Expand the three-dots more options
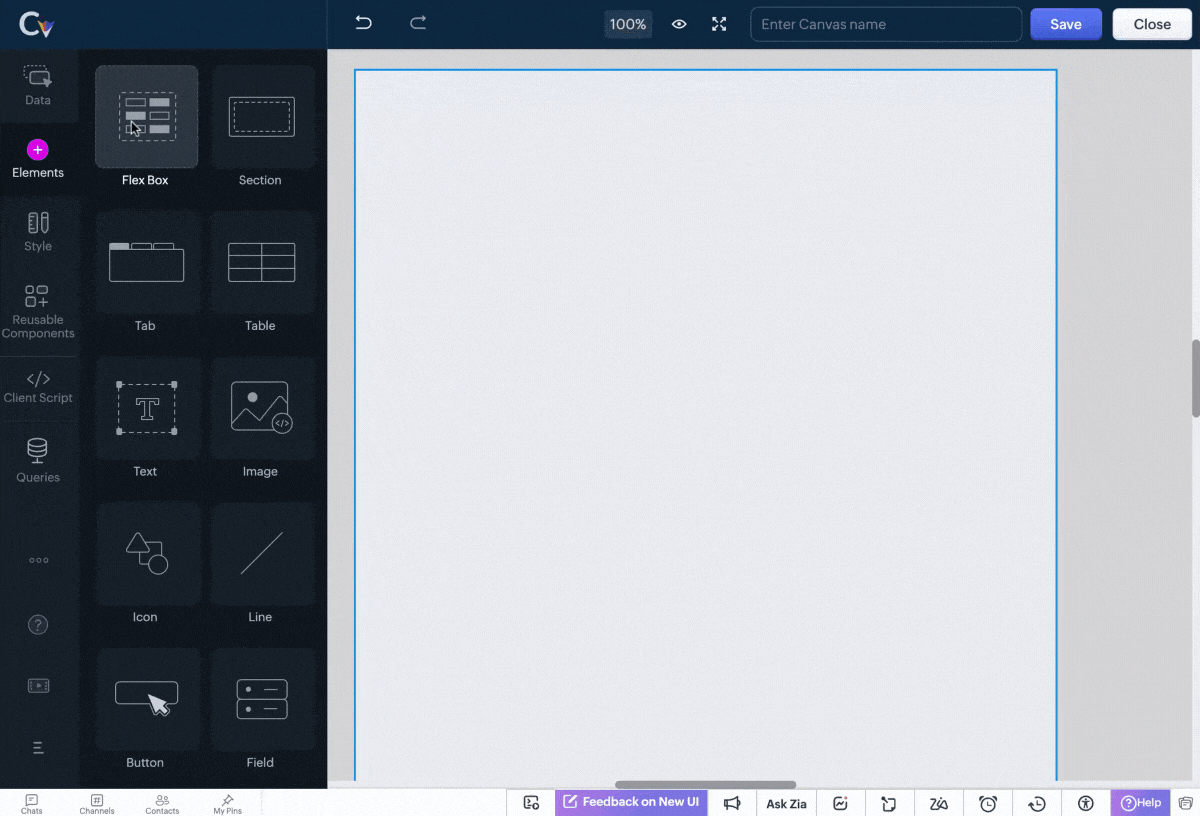 click(x=38, y=561)
